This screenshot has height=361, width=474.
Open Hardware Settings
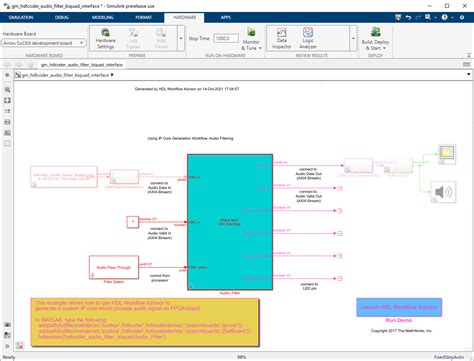tap(105, 38)
